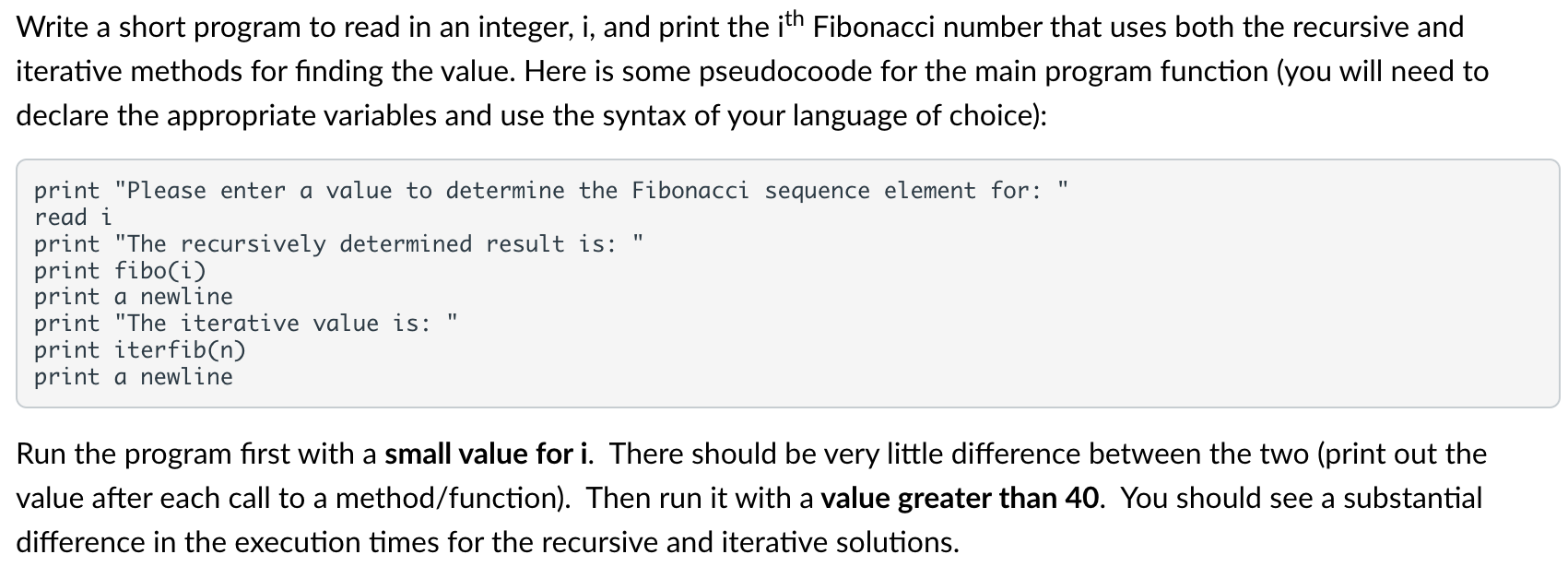
Task: Click the "read i" pseudocode line
Action: click(73, 218)
